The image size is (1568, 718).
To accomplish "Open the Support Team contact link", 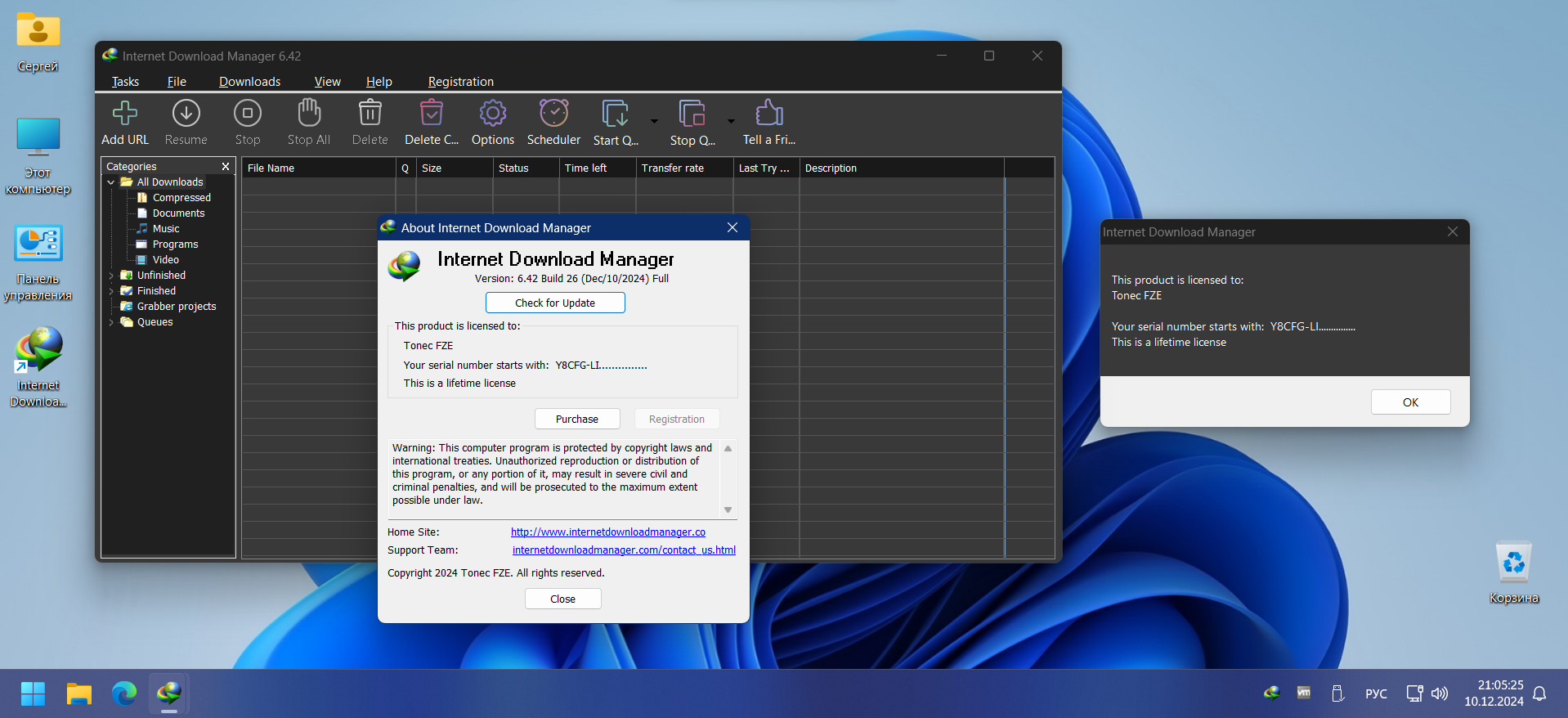I will pyautogui.click(x=624, y=550).
